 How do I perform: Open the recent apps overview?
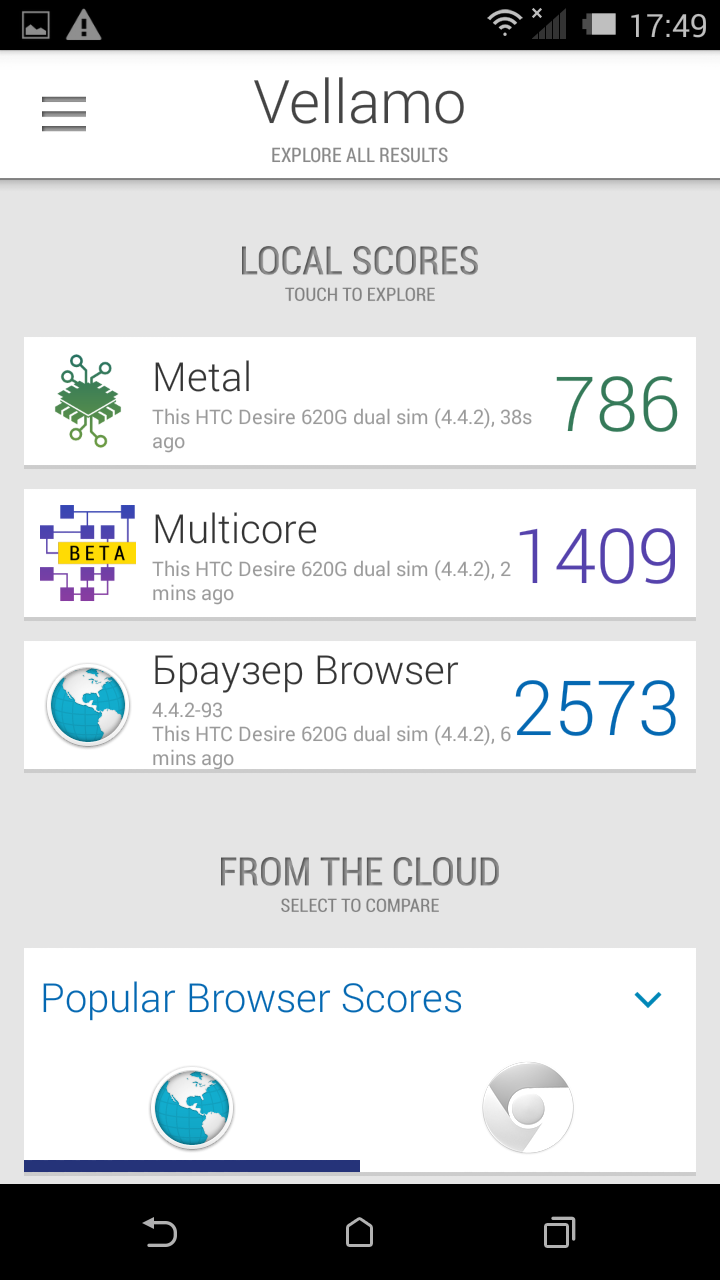tap(559, 1232)
